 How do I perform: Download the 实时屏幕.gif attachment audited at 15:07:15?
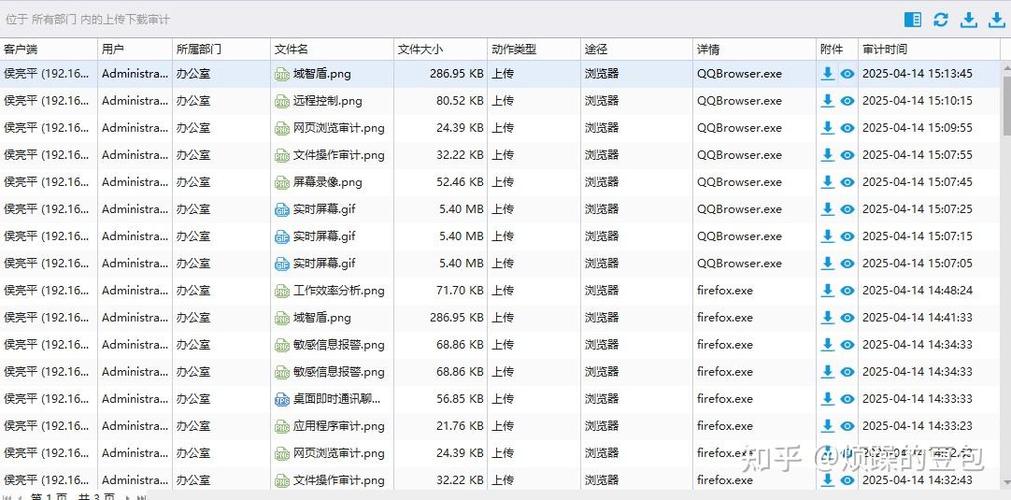(x=827, y=236)
